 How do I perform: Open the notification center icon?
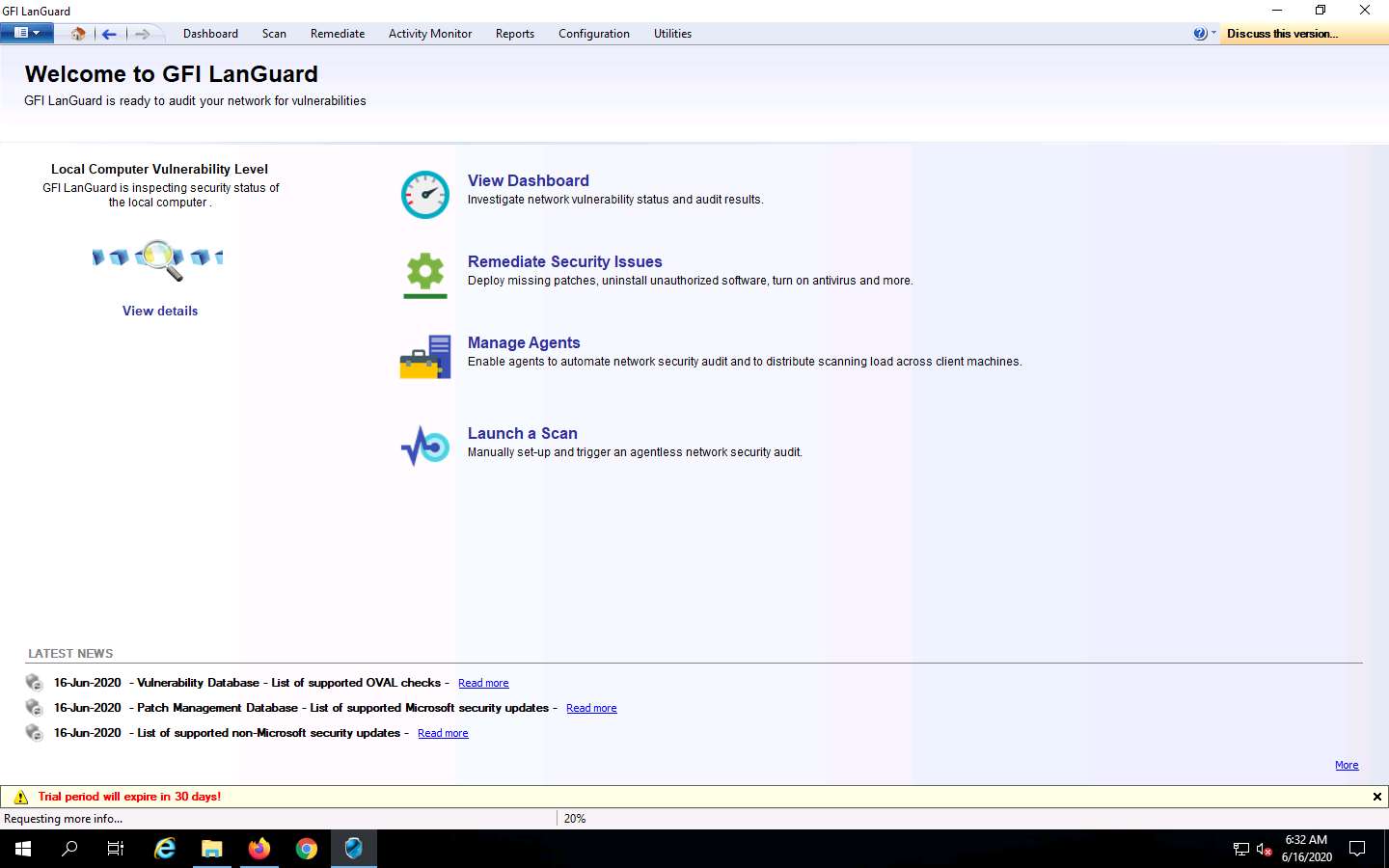click(1357, 849)
